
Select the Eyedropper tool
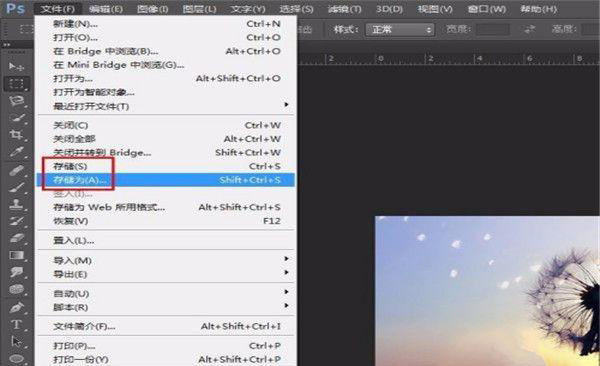(16, 152)
